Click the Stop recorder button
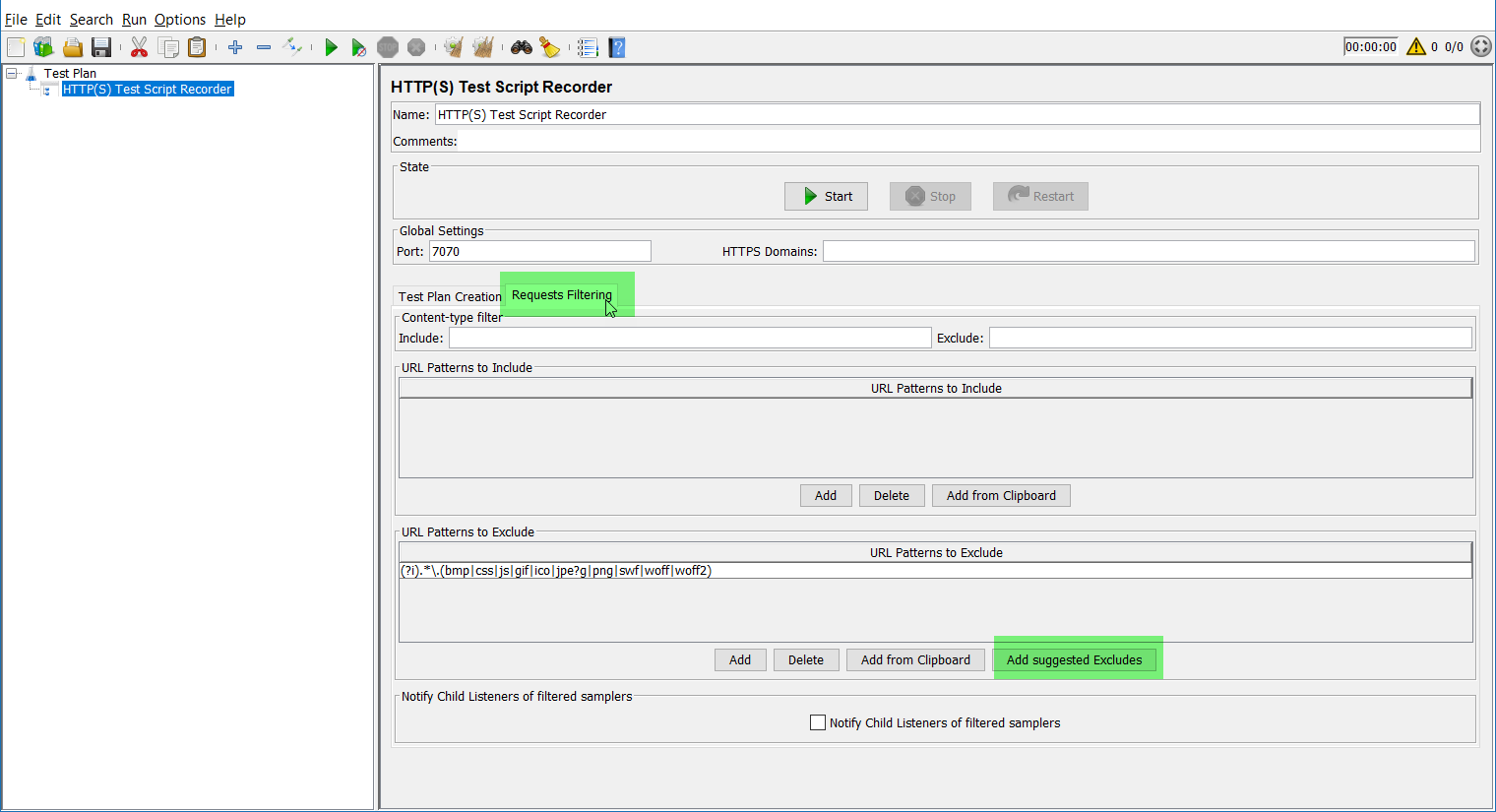 coord(930,196)
